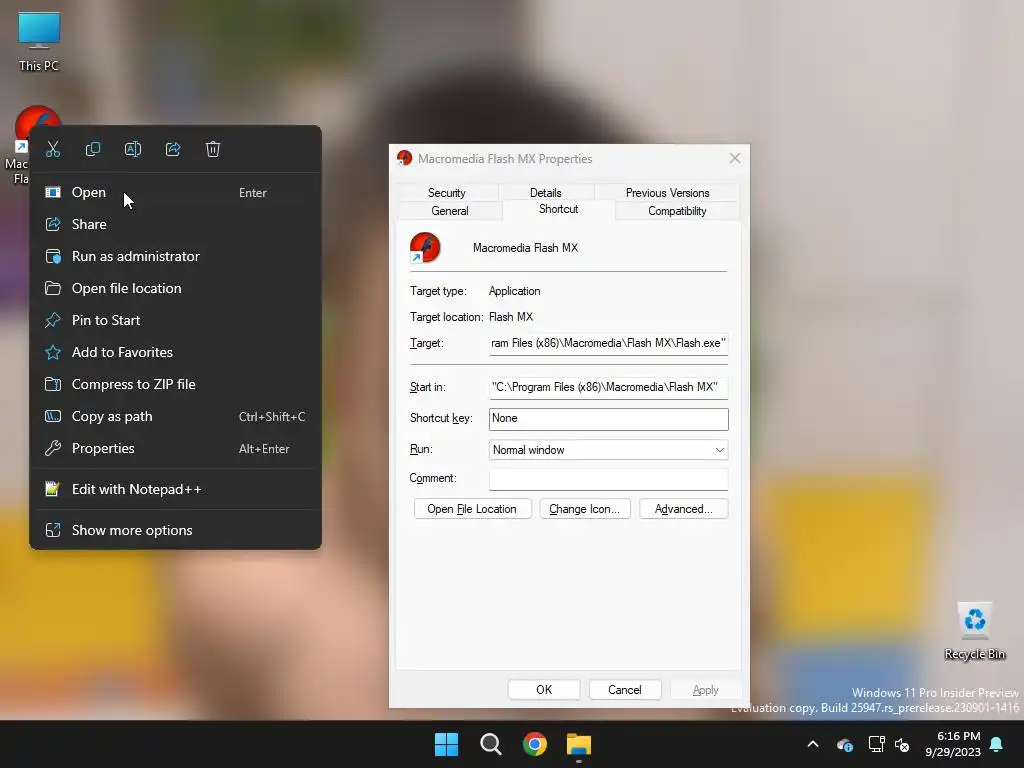Click the Comment field

(x=608, y=479)
